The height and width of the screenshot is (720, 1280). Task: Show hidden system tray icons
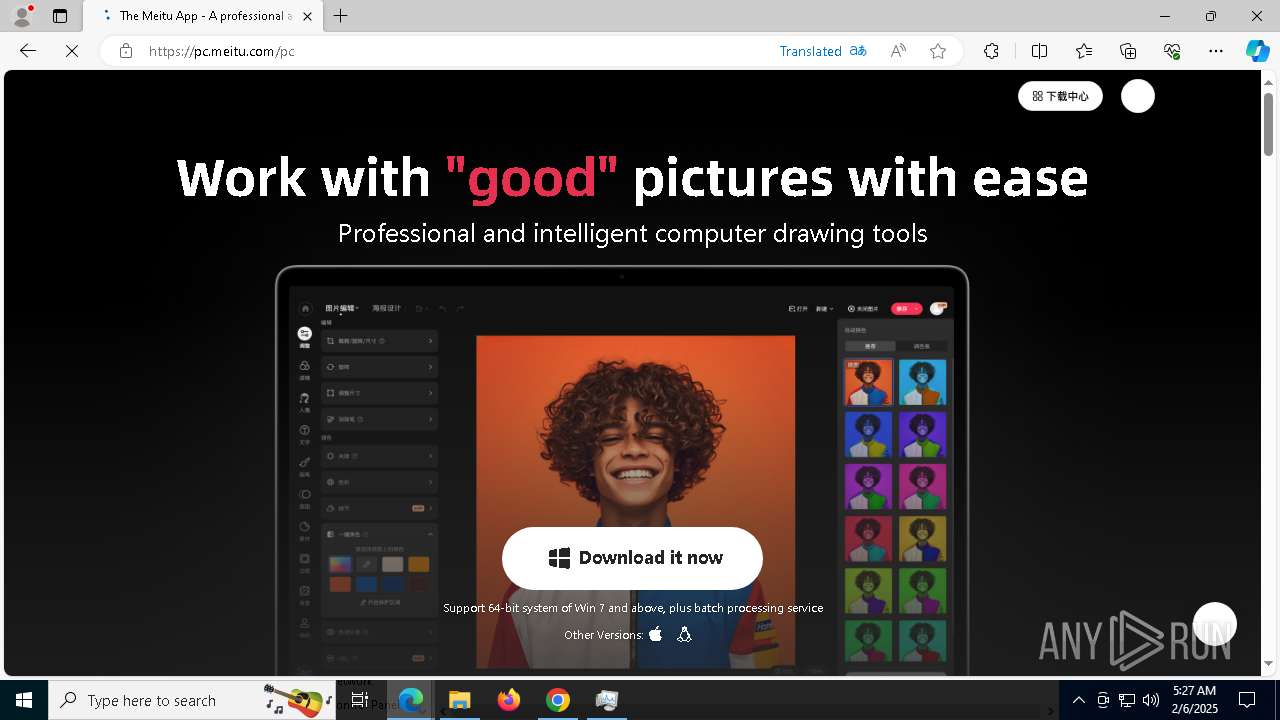1078,700
